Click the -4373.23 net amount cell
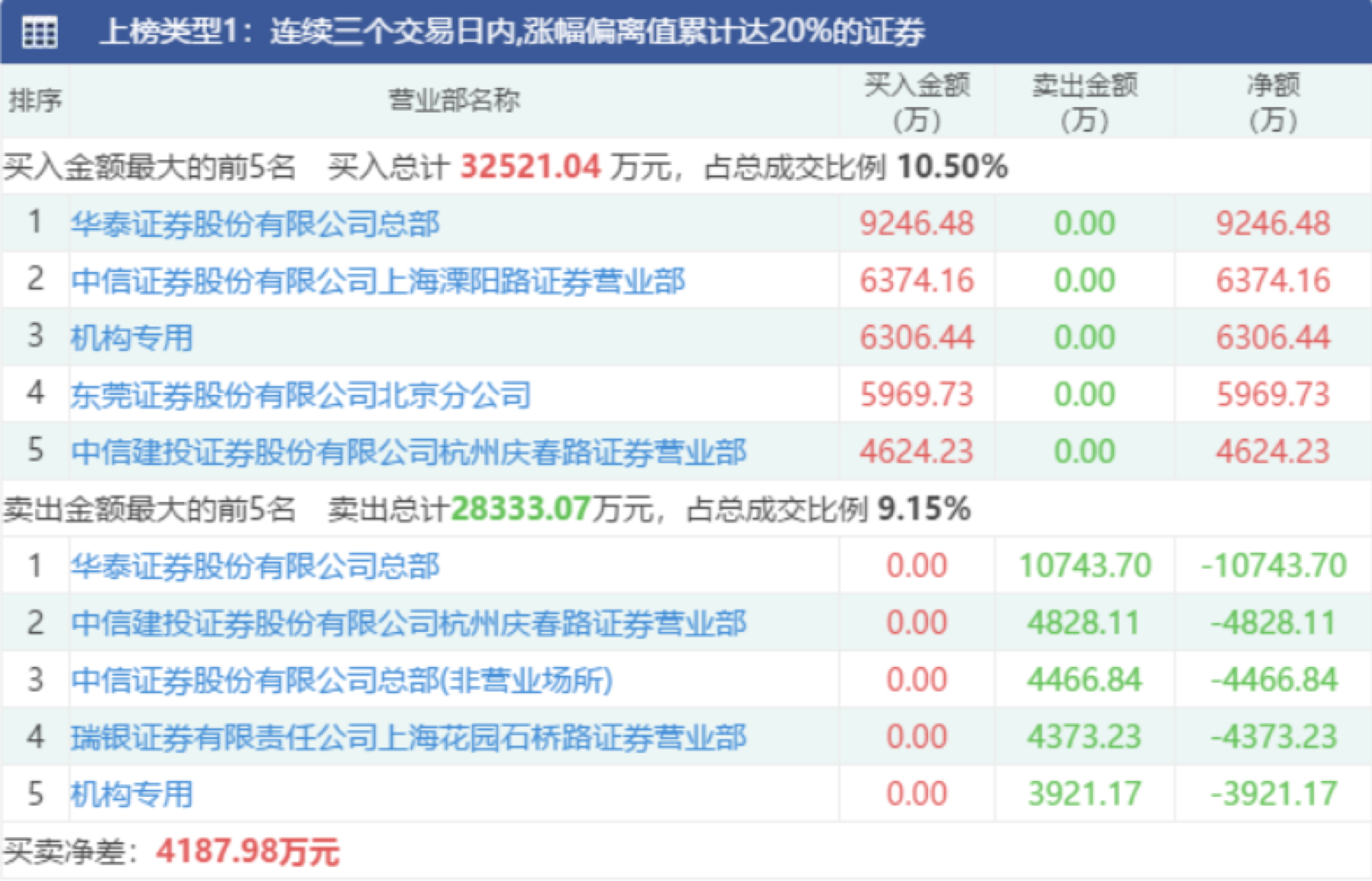This screenshot has height=881, width=1372. 1274,737
